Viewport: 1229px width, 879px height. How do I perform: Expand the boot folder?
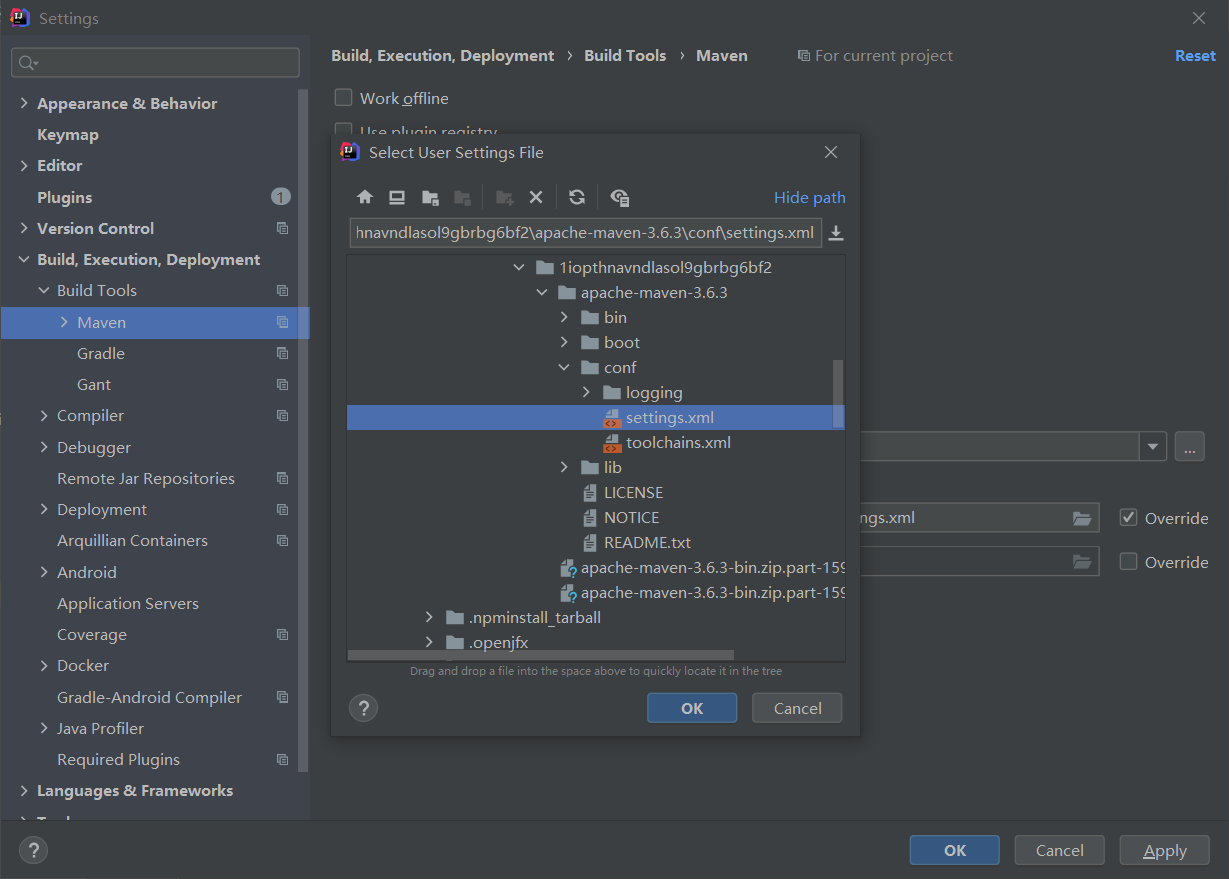tap(564, 342)
